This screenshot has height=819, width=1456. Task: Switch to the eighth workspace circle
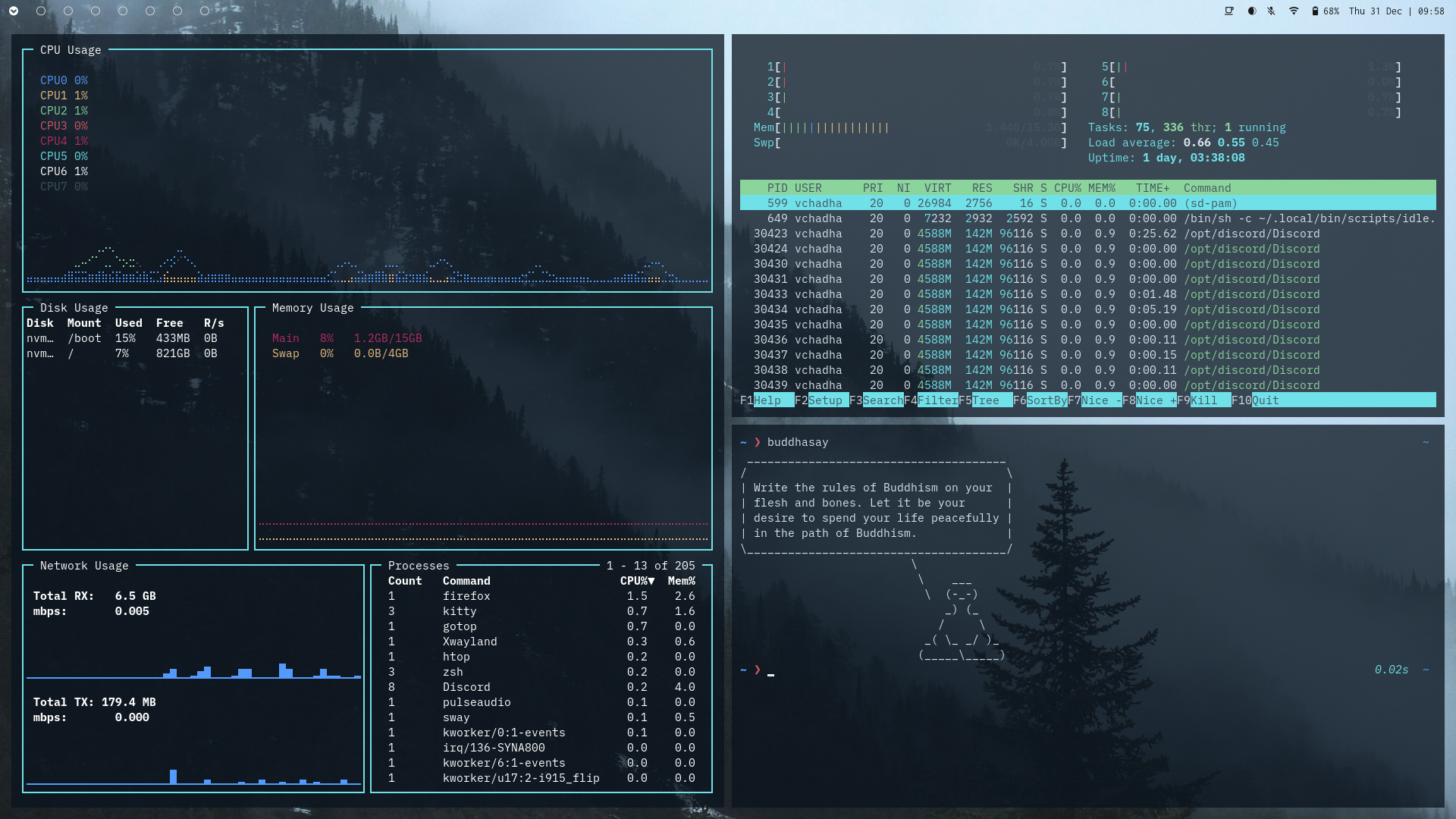tap(205, 11)
